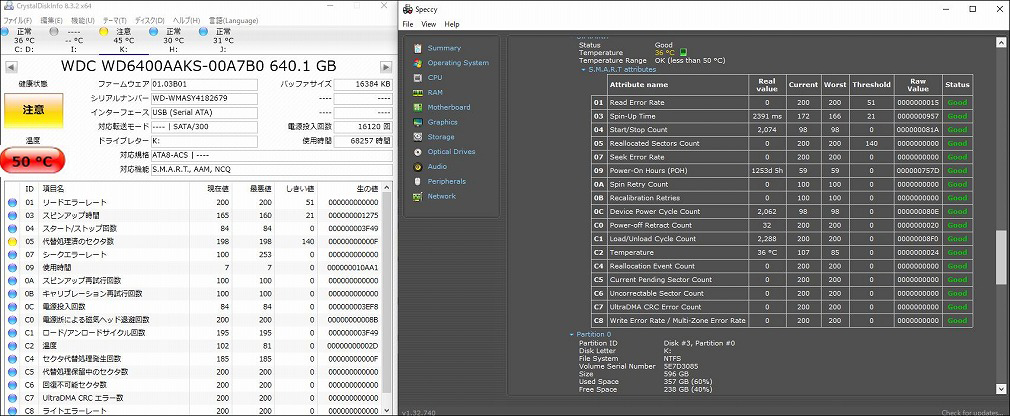Select 代替処理済のセクタ数 row in CrystalDiskInfo
This screenshot has height=416, width=1010.
click(x=193, y=241)
